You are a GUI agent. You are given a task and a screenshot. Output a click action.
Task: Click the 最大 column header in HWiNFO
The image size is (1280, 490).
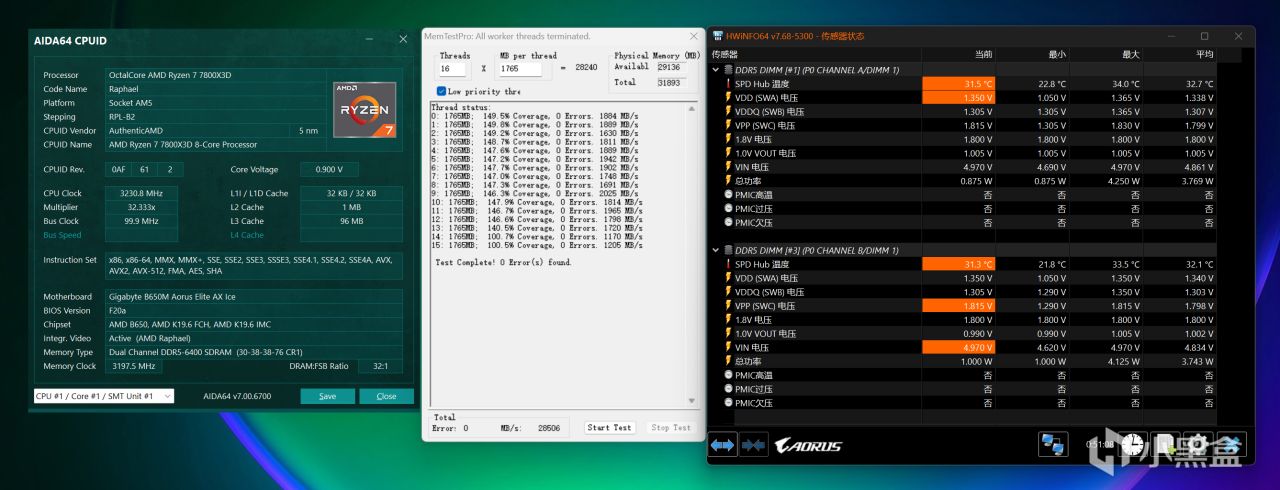click(x=1131, y=54)
